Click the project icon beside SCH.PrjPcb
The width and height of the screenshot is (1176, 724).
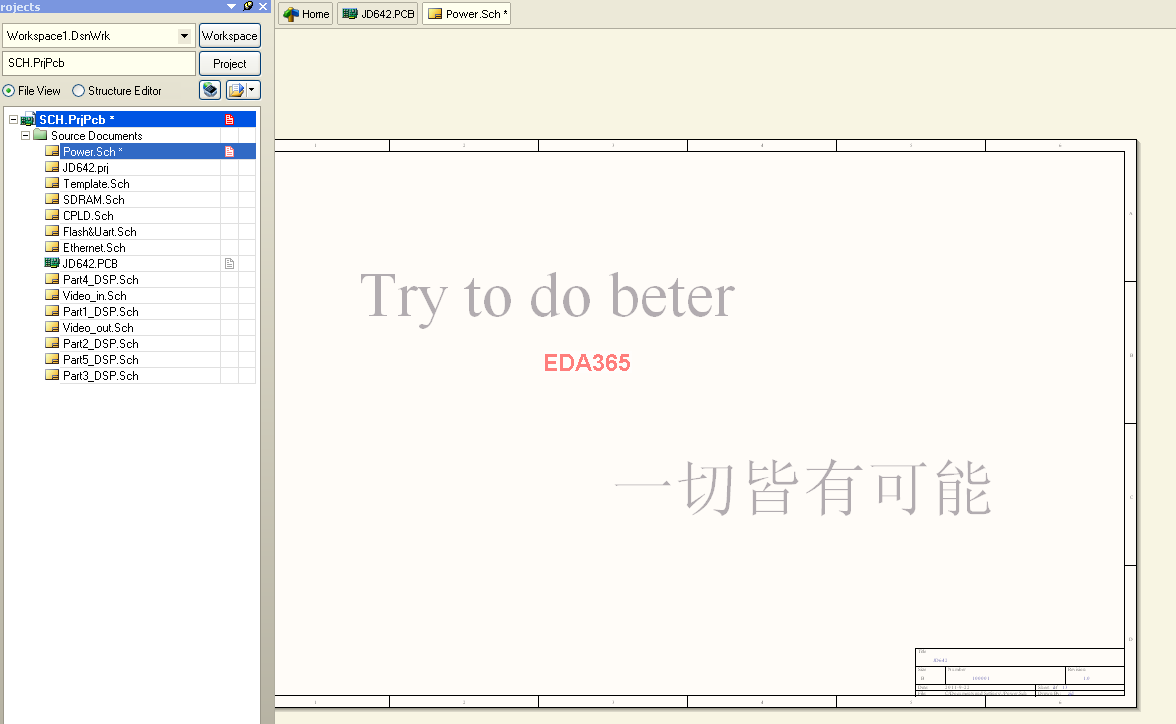28,119
